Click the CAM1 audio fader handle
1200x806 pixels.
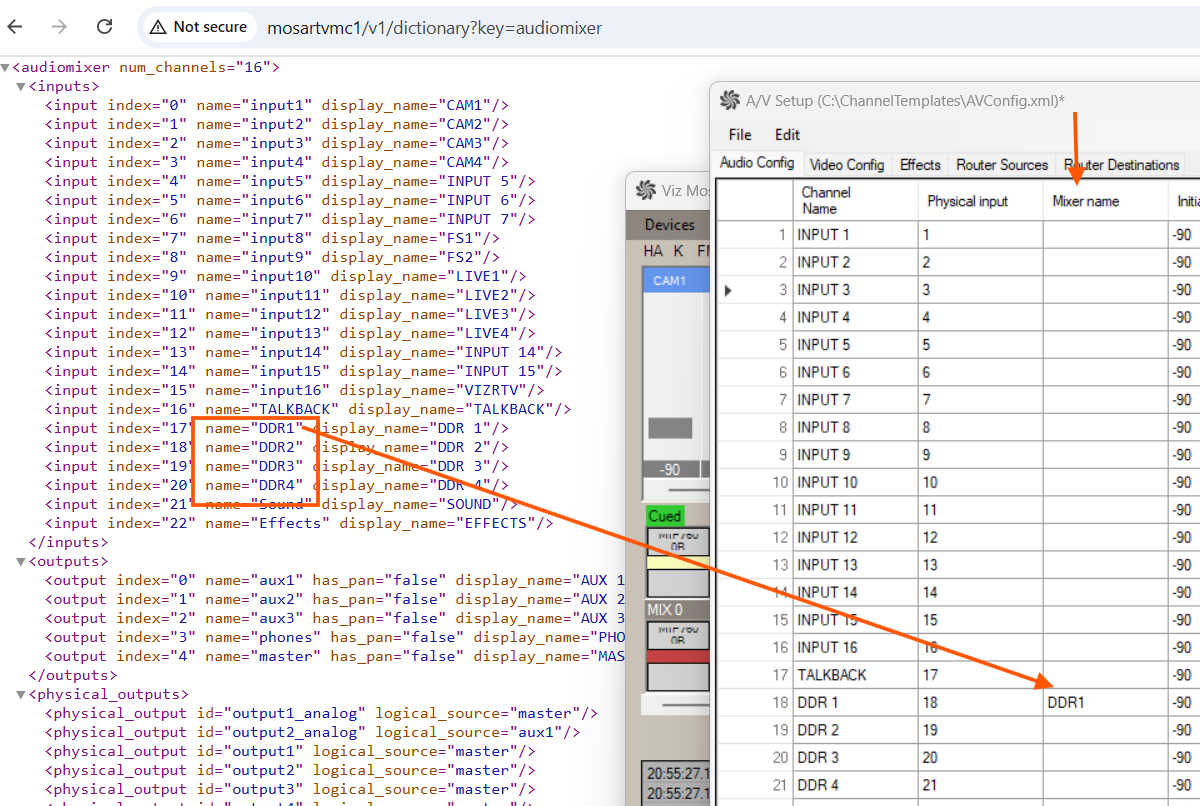[670, 428]
